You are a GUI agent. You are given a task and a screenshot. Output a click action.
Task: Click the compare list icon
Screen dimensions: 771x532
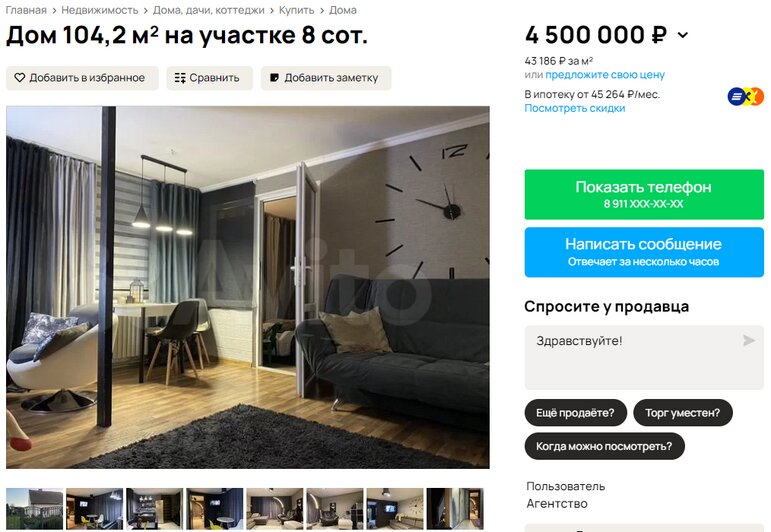[180, 78]
